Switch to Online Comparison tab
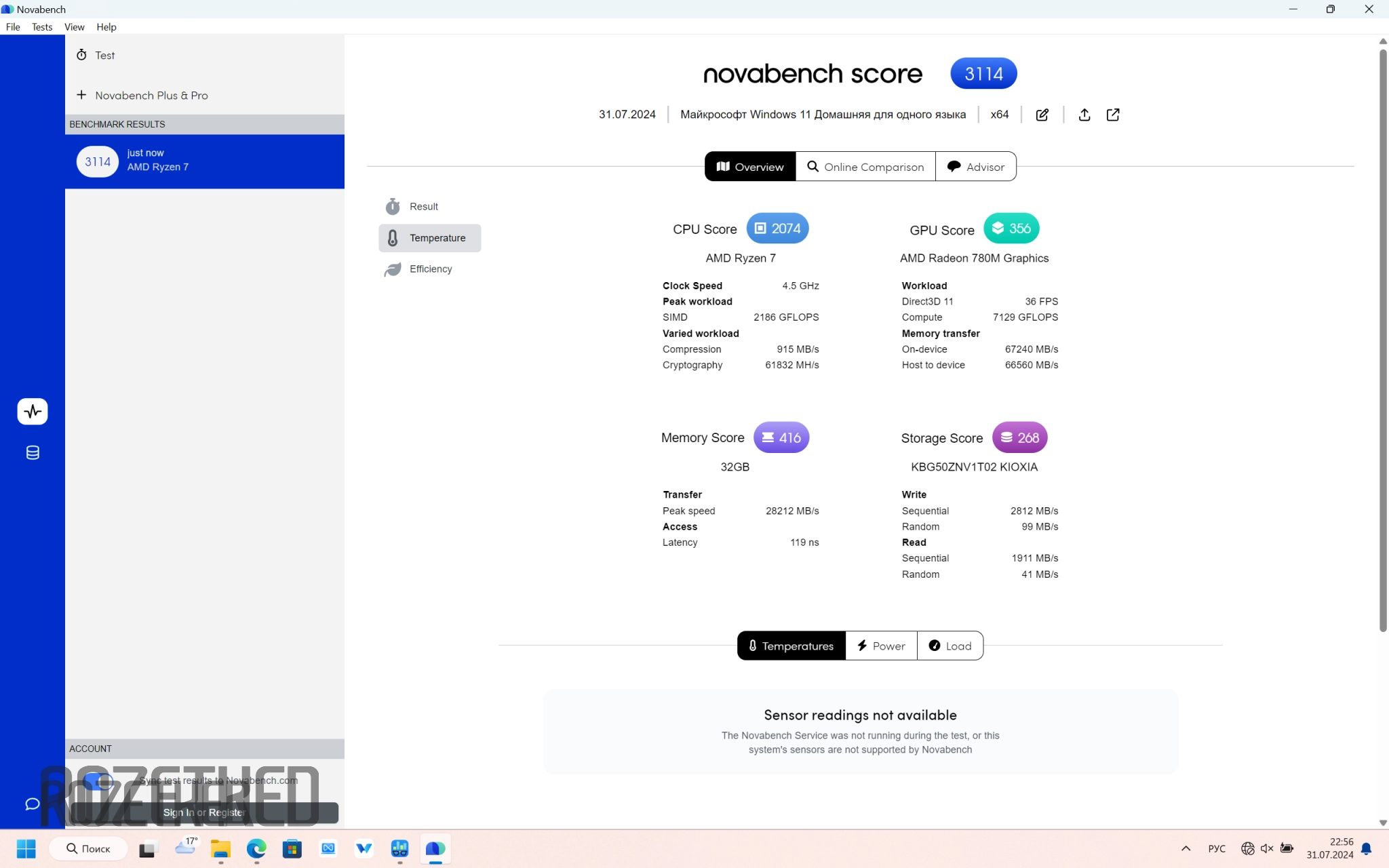The image size is (1389, 868). (x=865, y=167)
